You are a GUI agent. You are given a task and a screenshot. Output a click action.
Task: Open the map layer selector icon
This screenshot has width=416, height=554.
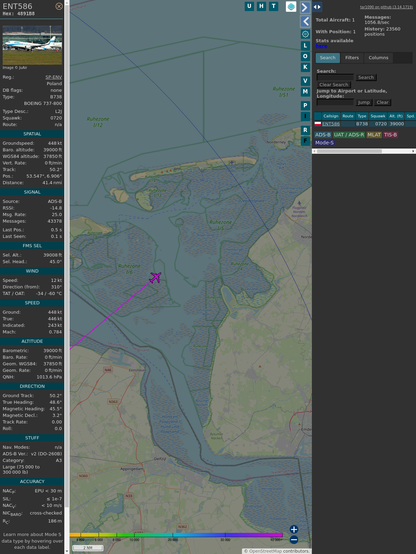[x=291, y=6]
